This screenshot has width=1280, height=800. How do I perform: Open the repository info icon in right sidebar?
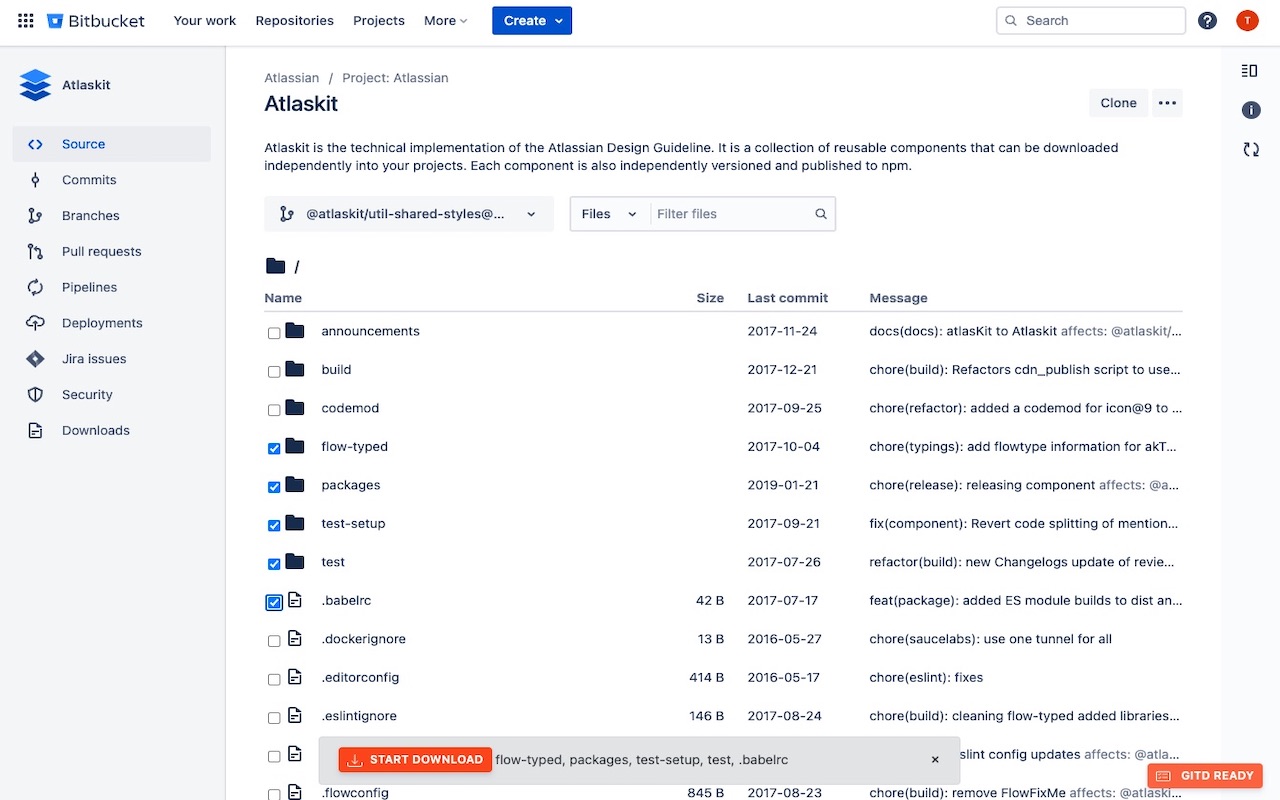(1250, 110)
